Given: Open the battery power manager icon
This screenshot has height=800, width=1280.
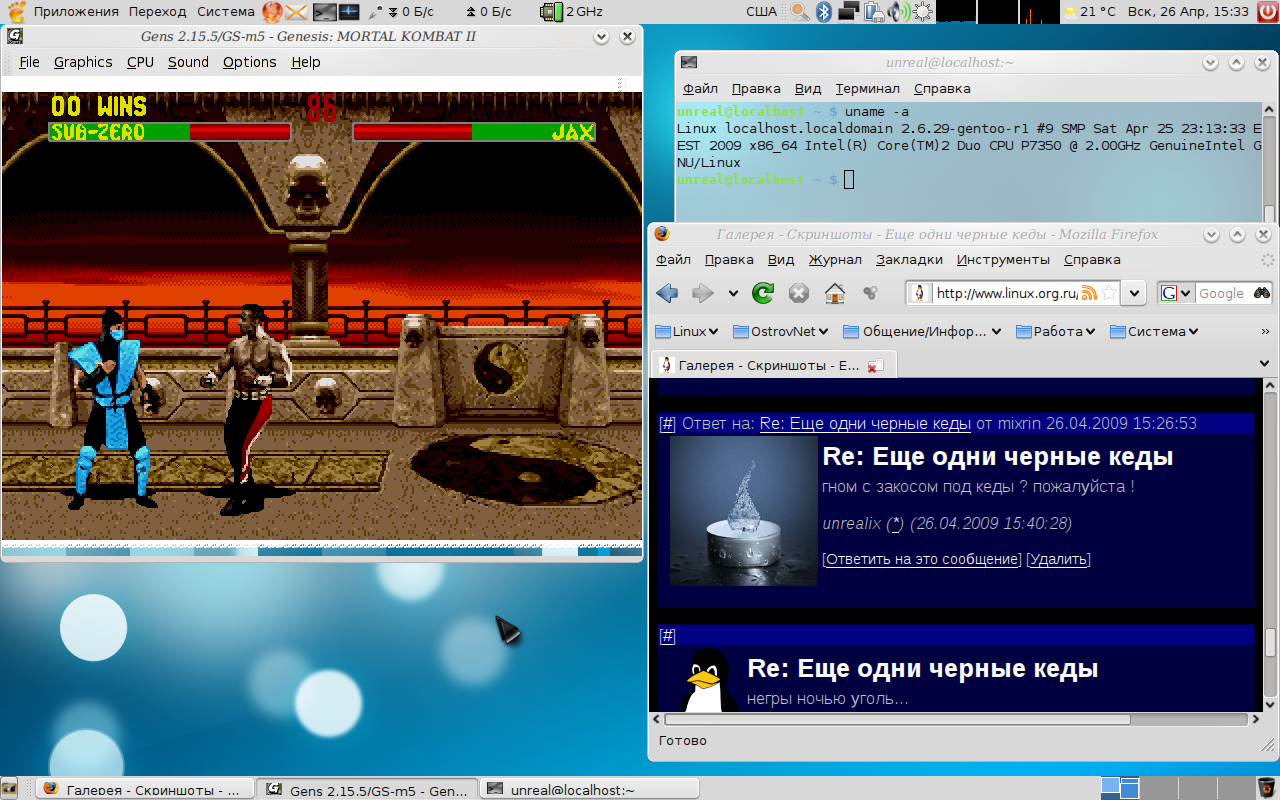Looking at the screenshot, I should click(873, 12).
